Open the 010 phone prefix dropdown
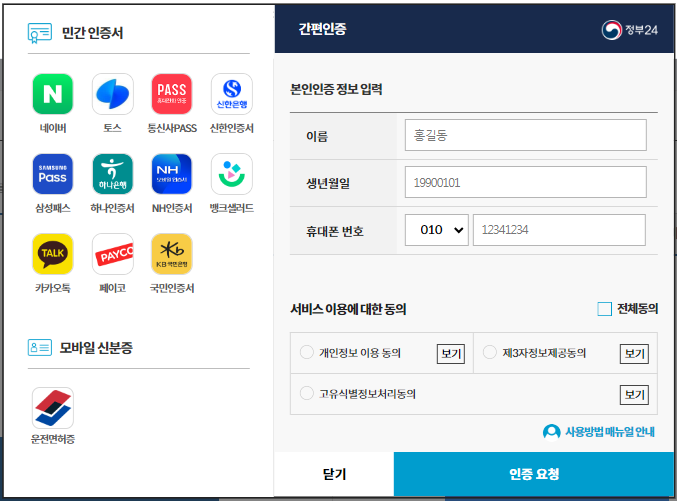This screenshot has width=677, height=501. (x=437, y=230)
